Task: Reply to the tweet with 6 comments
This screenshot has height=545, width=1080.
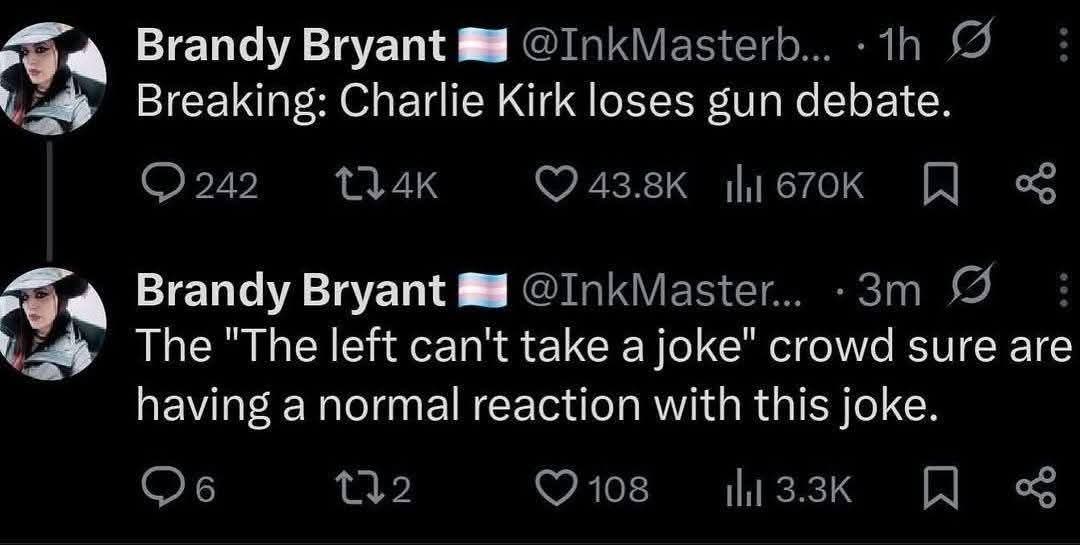Action: point(157,489)
